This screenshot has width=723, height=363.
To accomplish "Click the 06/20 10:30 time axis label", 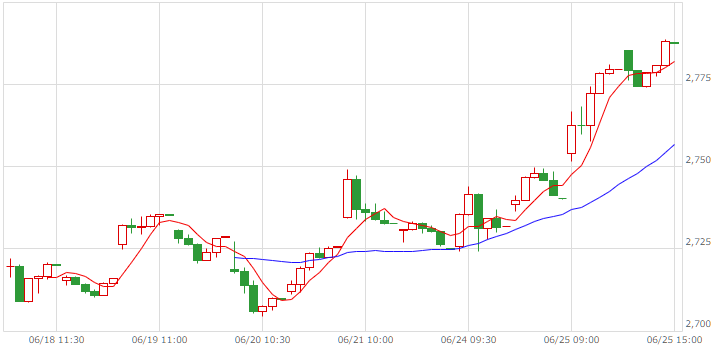I will click(262, 340).
